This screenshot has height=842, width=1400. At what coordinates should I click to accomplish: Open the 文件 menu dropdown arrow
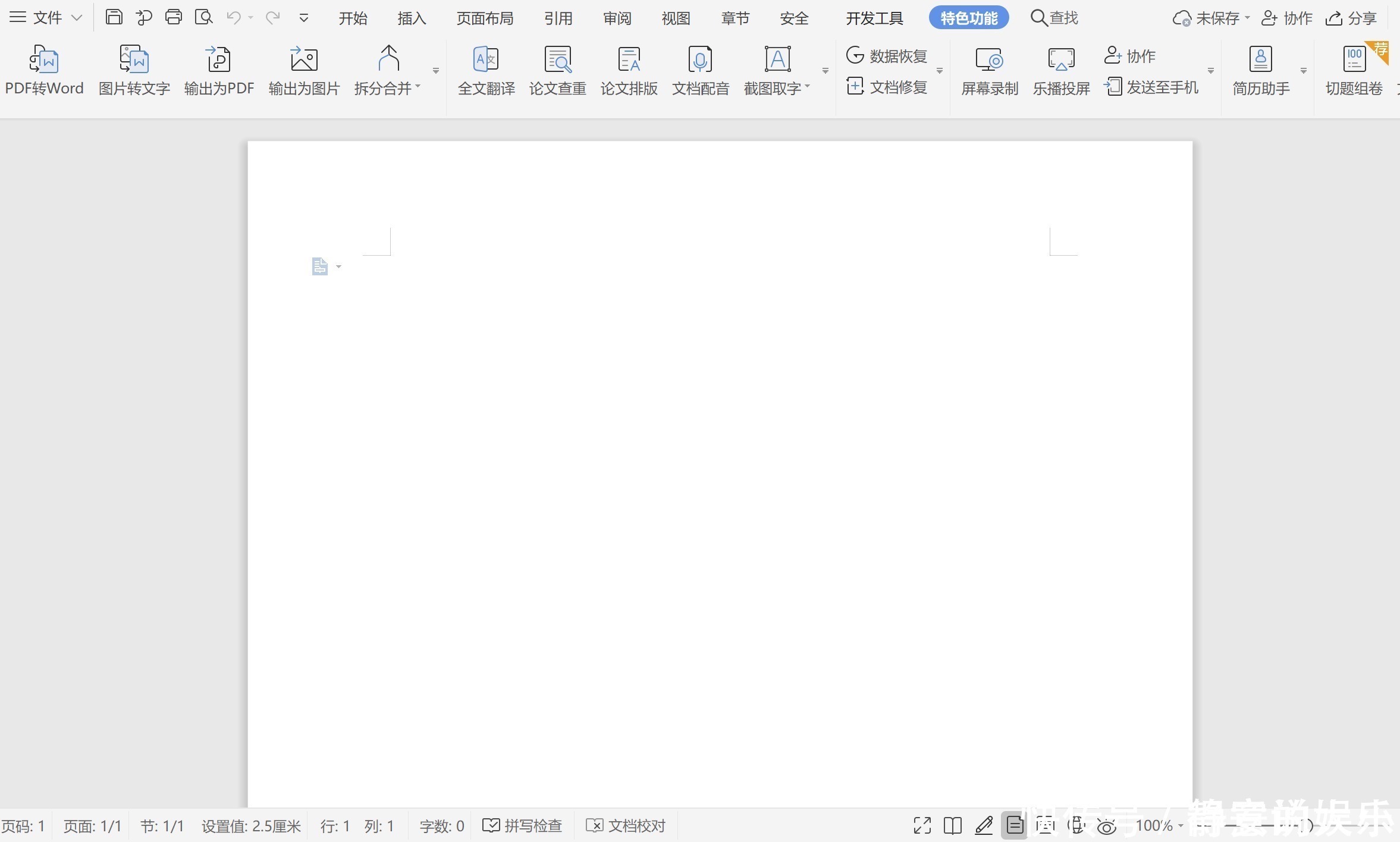pyautogui.click(x=77, y=18)
